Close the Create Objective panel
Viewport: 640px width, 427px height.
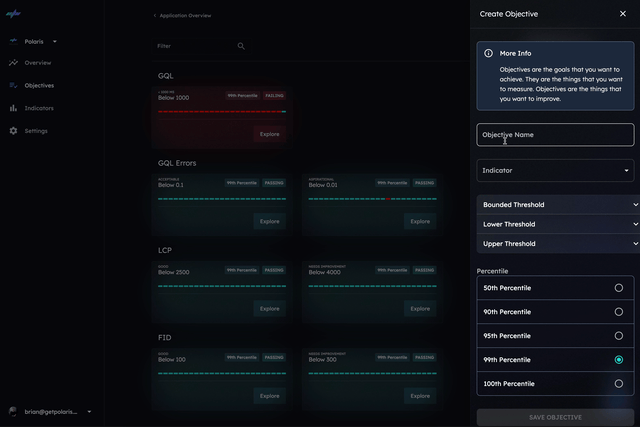(622, 14)
